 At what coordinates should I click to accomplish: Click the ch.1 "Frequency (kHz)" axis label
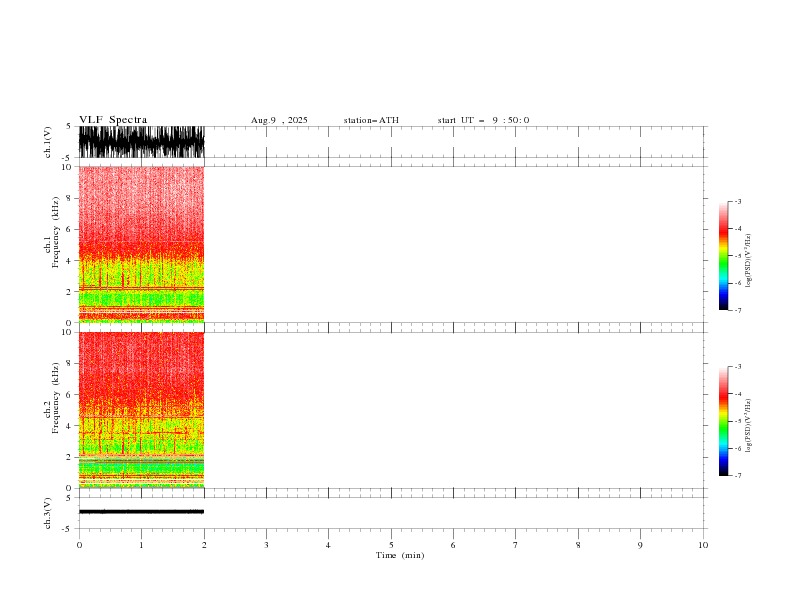click(x=56, y=232)
